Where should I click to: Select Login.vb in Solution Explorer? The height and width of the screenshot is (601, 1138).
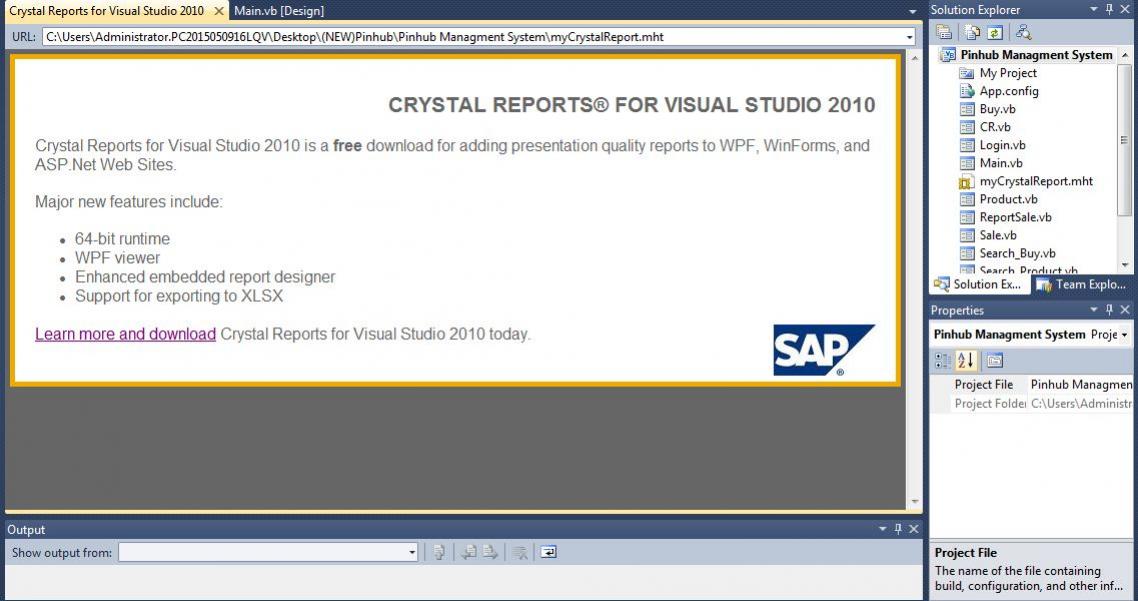click(x=1002, y=145)
